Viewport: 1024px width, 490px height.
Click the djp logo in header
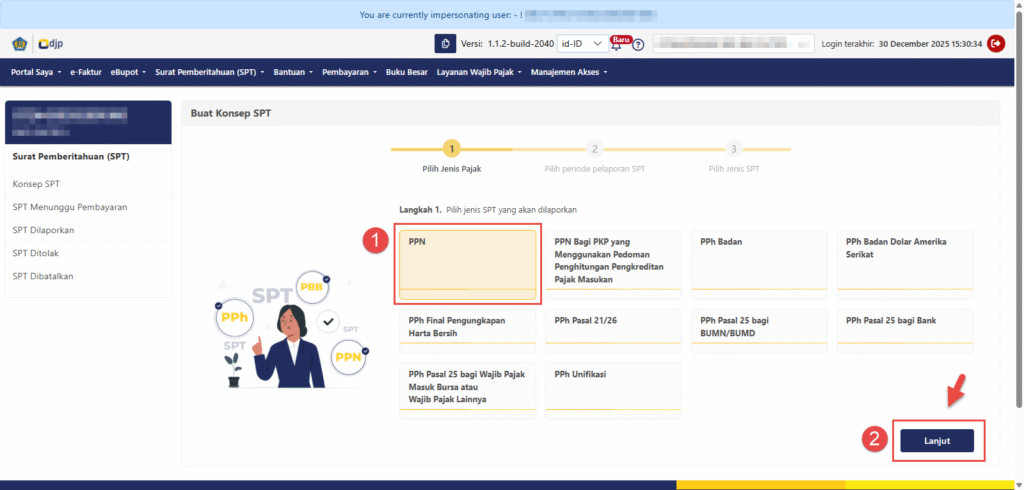tap(52, 44)
